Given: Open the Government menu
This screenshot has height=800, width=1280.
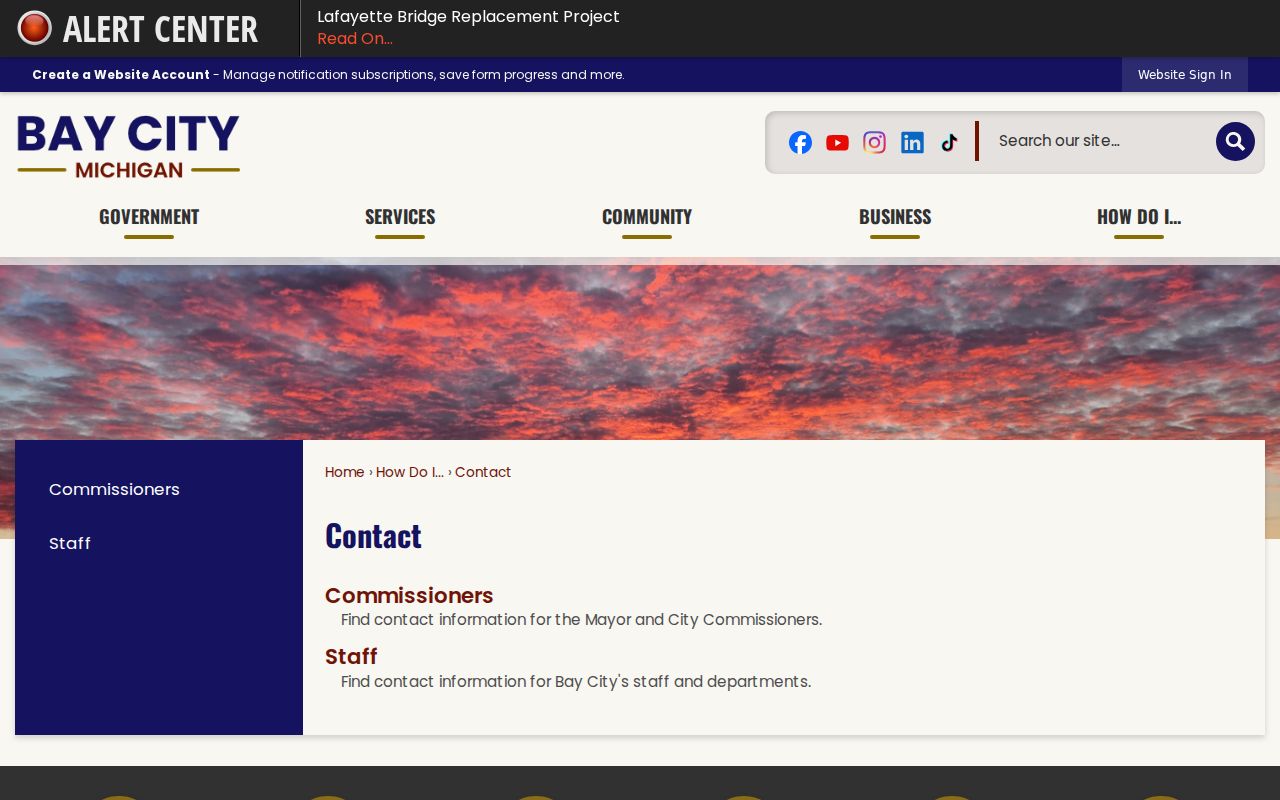Looking at the screenshot, I should click(x=149, y=217).
